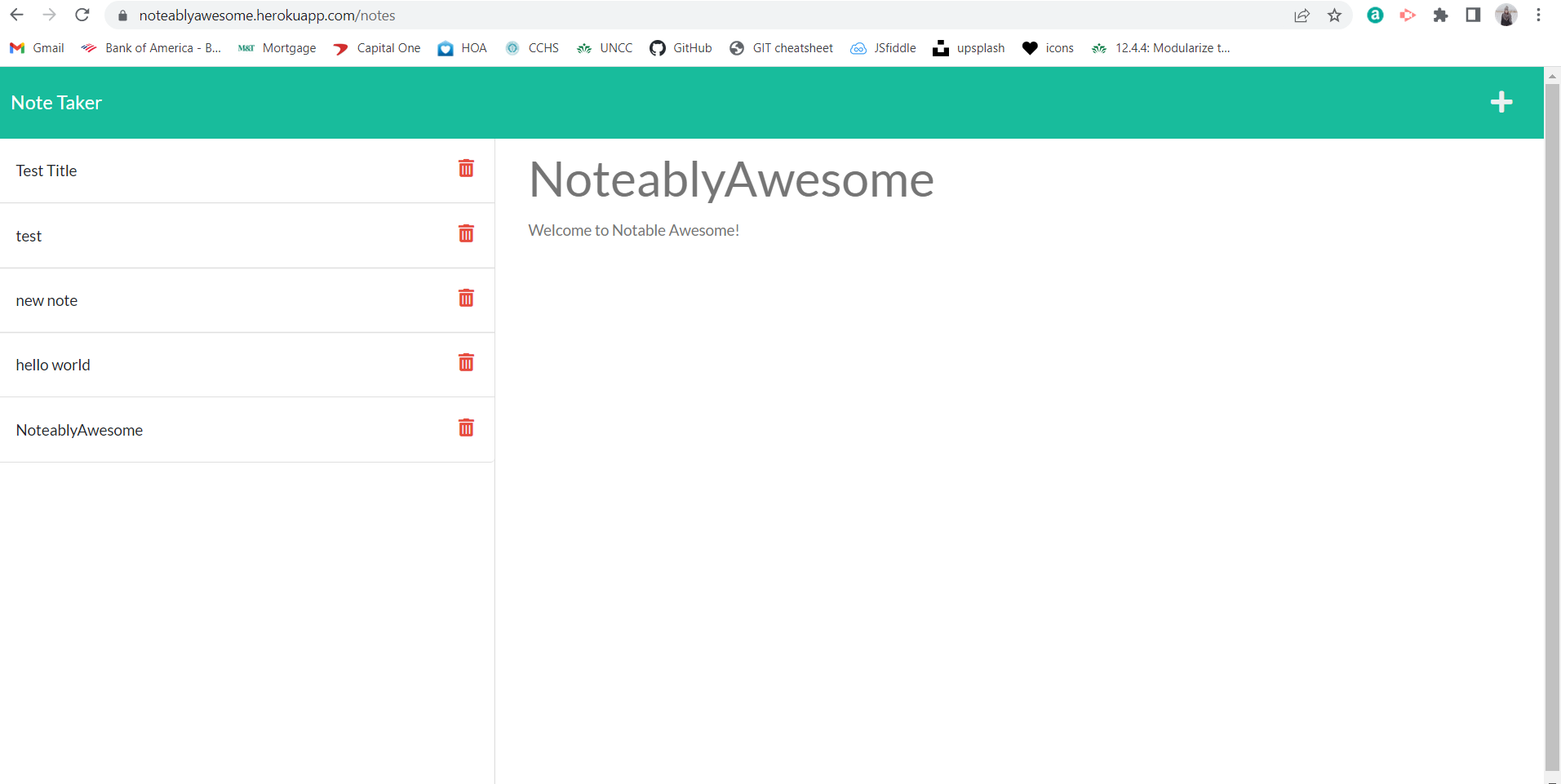Bookmark this page with star icon
Viewport: 1561px width, 784px height.
(1334, 15)
